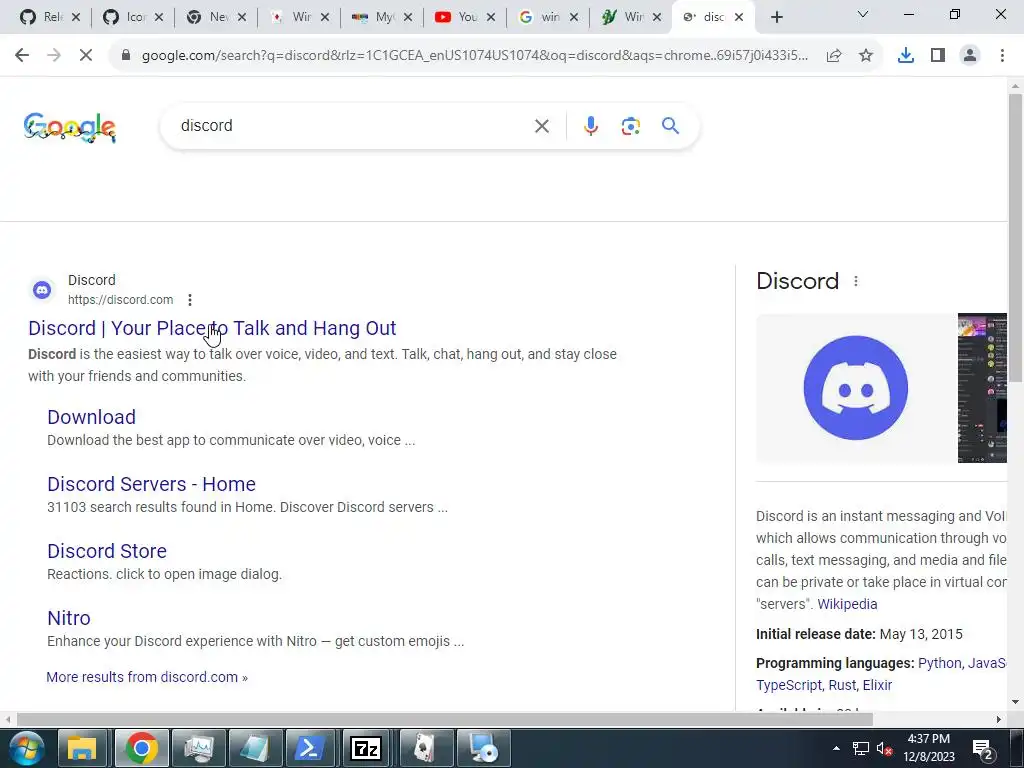Viewport: 1024px width, 768px height.
Task: Open Discord knowledge panel options menu
Action: [x=856, y=281]
